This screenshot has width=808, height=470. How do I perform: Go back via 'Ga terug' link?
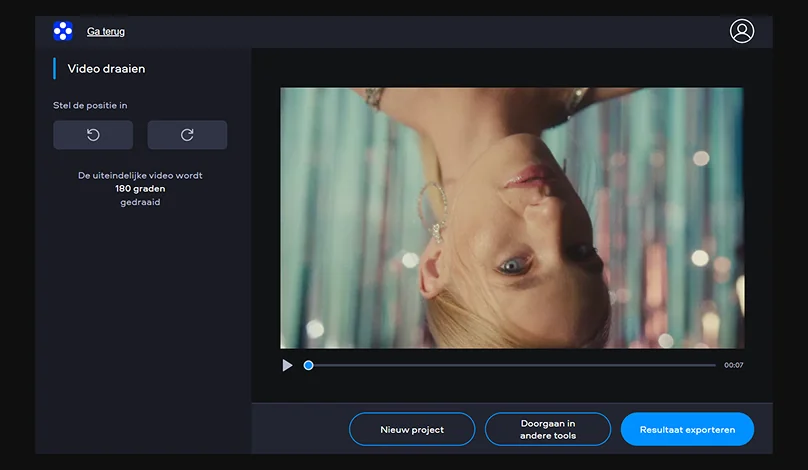pos(106,32)
